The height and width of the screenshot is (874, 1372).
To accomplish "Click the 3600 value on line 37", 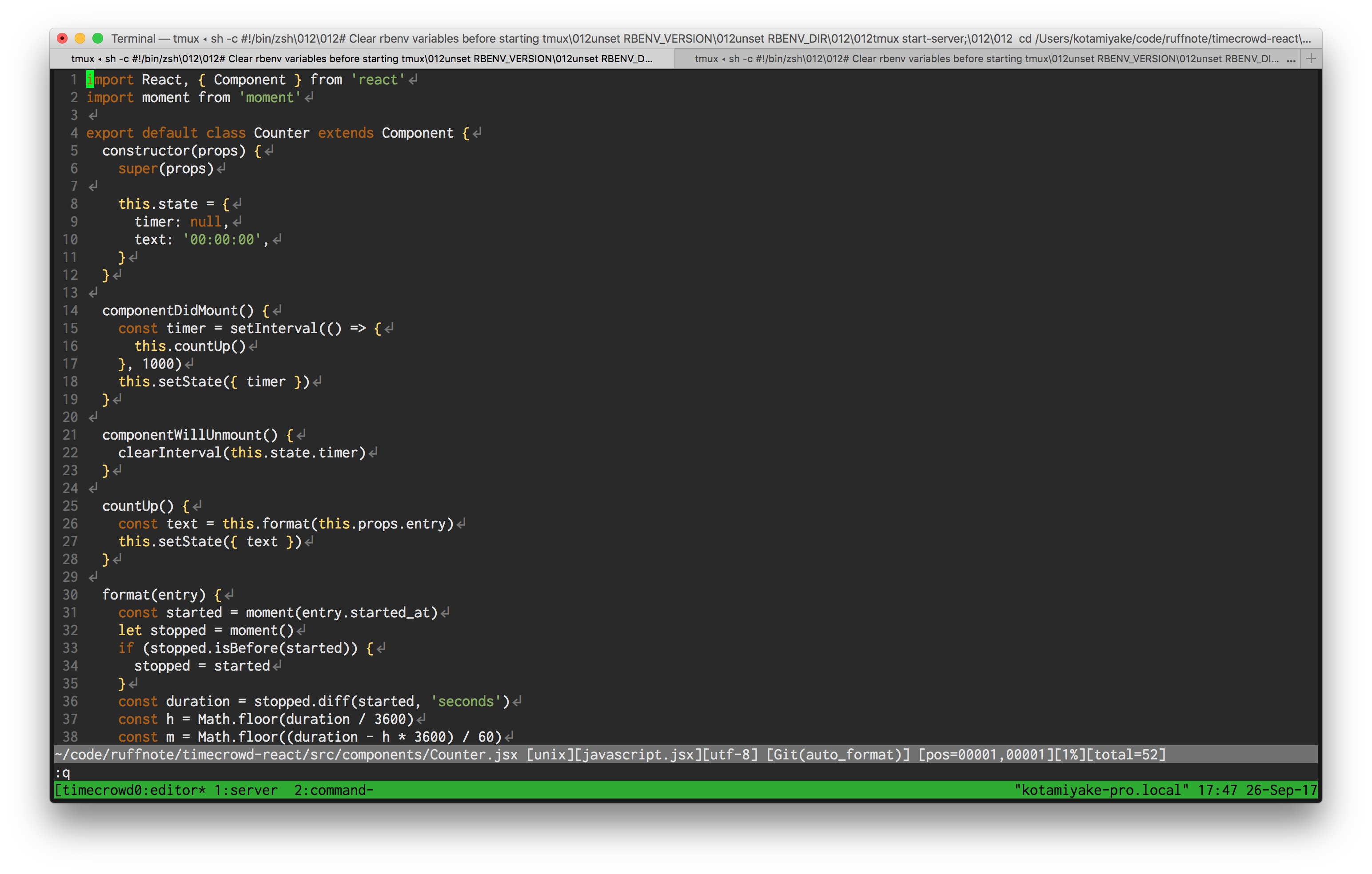I will (x=390, y=719).
